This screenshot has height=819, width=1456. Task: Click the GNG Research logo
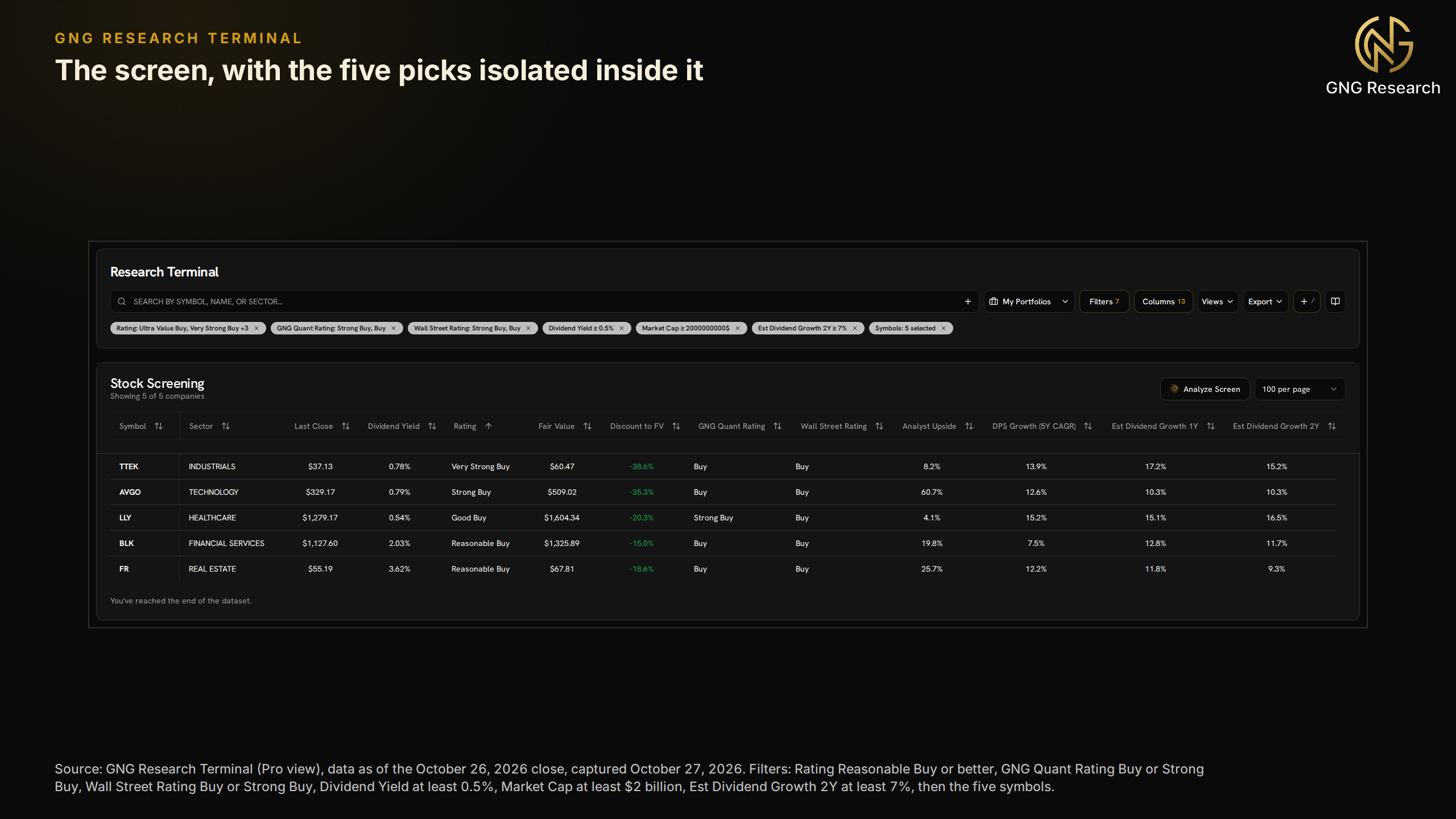coord(1383,55)
